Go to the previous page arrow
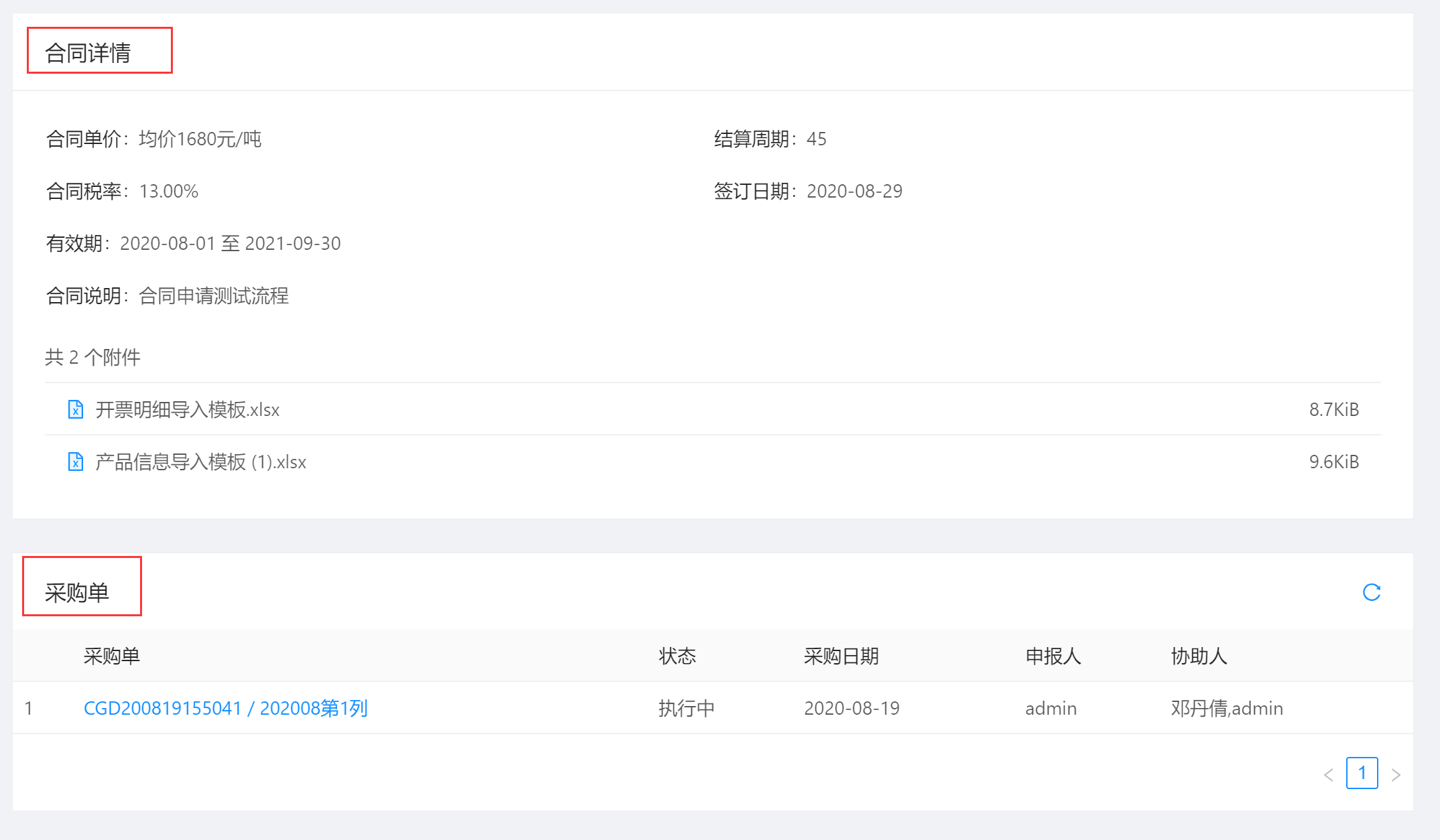The height and width of the screenshot is (840, 1440). point(1328,774)
